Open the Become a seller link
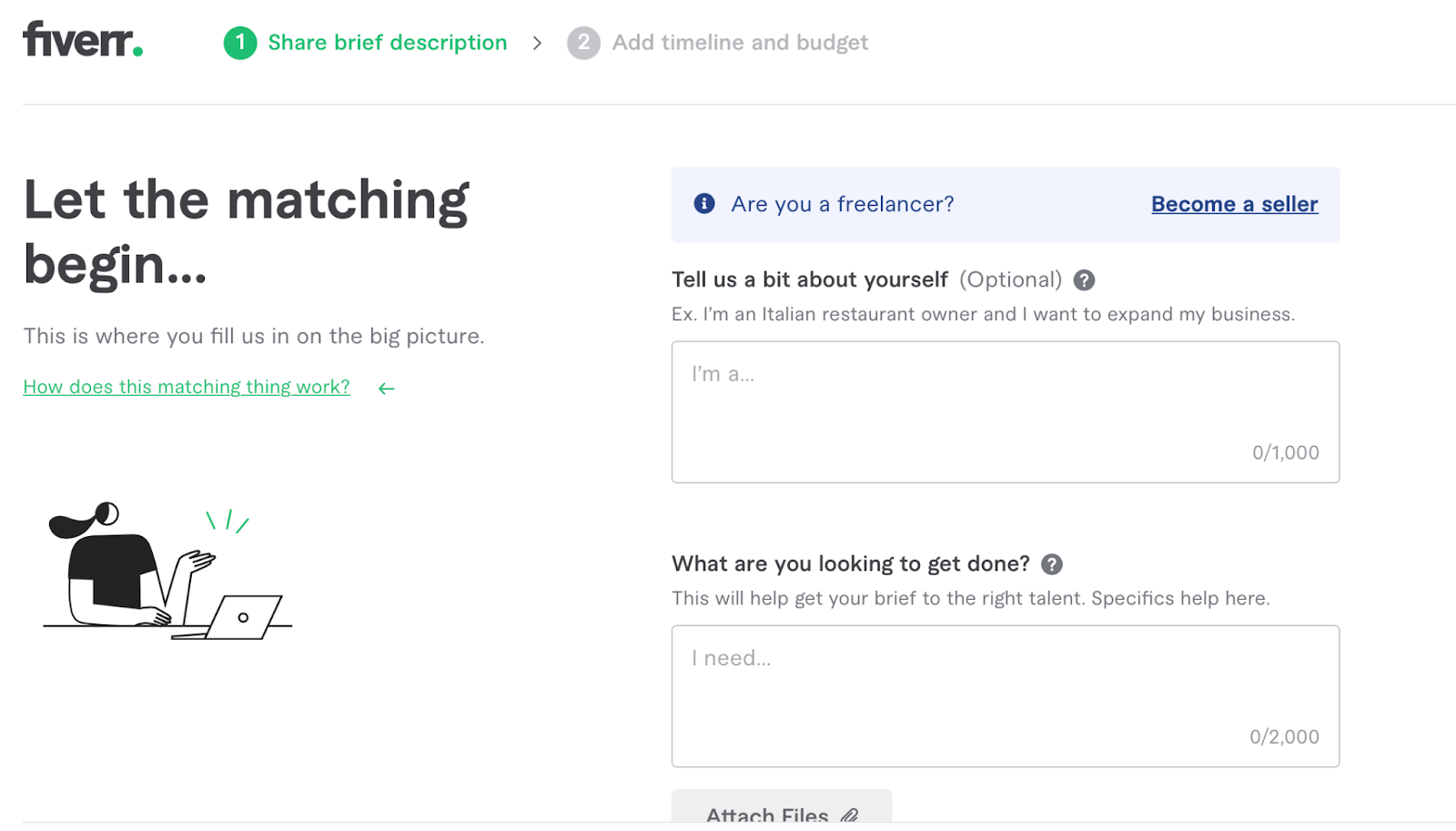This screenshot has width=1456, height=831. coord(1234,204)
